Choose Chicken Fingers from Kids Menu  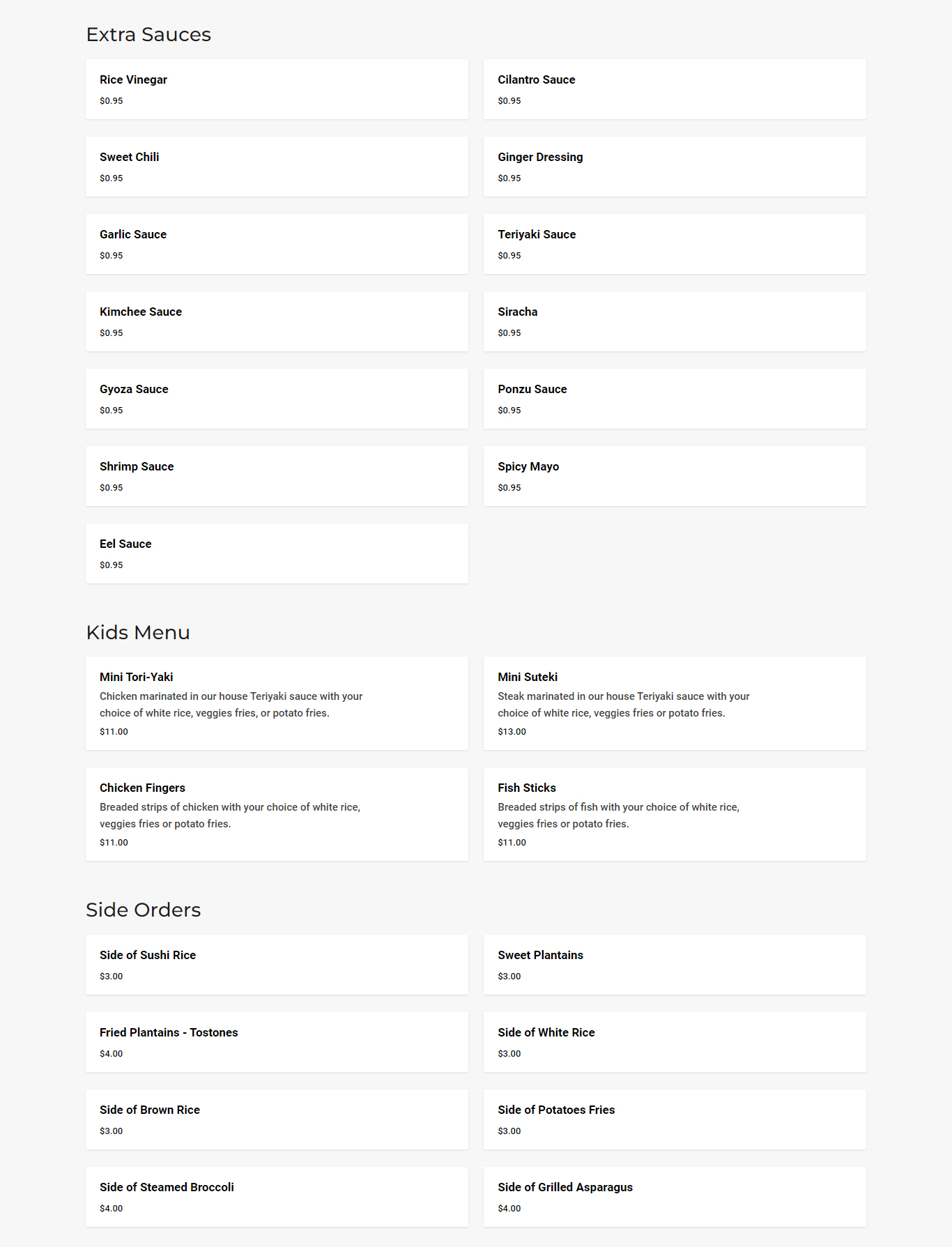[277, 814]
